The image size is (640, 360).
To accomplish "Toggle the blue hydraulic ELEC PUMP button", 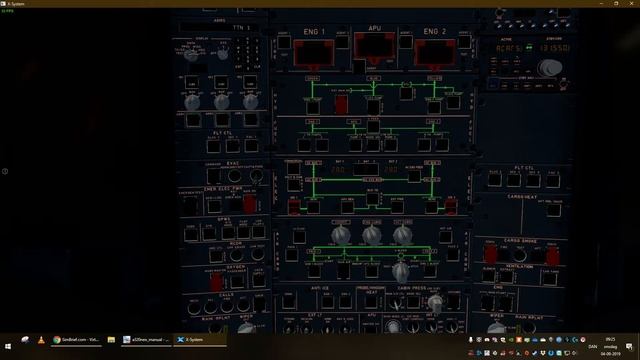I will pos(373,107).
